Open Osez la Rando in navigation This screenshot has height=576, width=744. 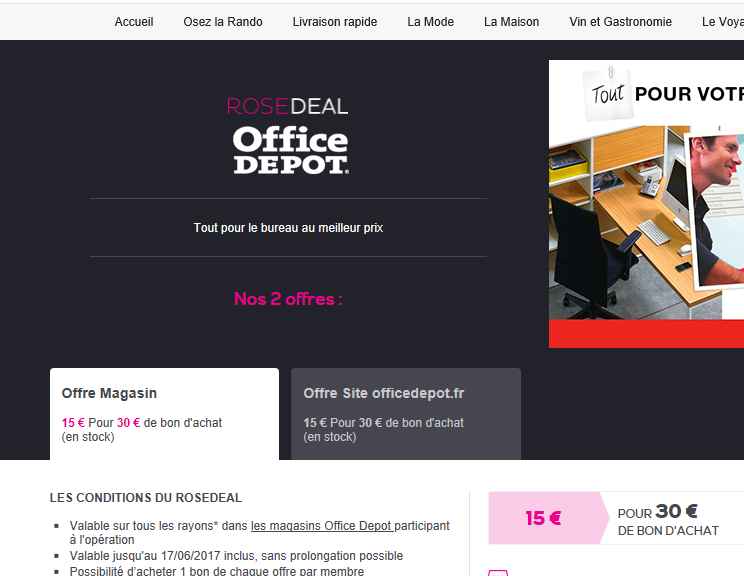[223, 22]
